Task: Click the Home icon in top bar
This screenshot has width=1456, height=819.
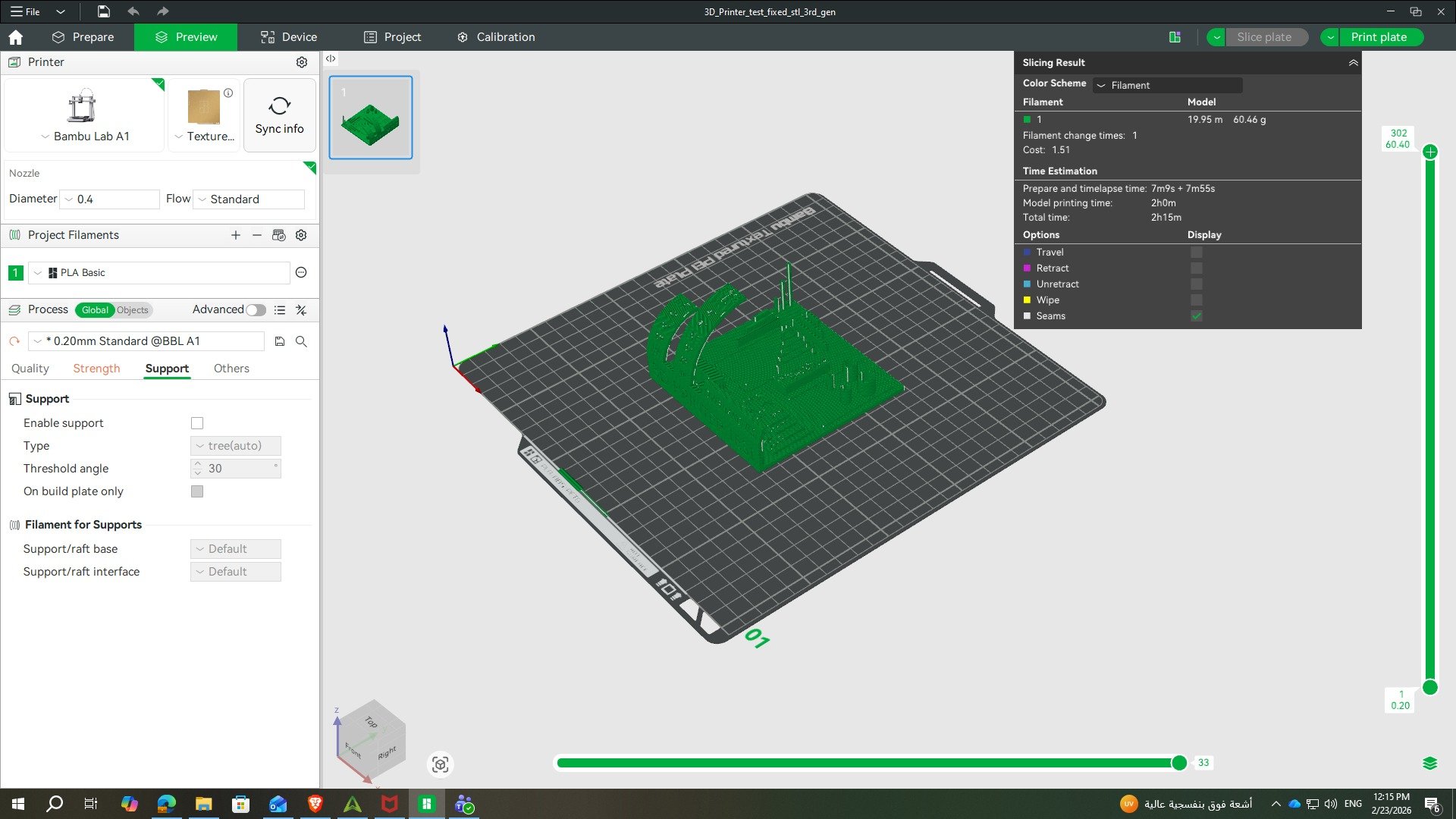Action: (x=16, y=37)
